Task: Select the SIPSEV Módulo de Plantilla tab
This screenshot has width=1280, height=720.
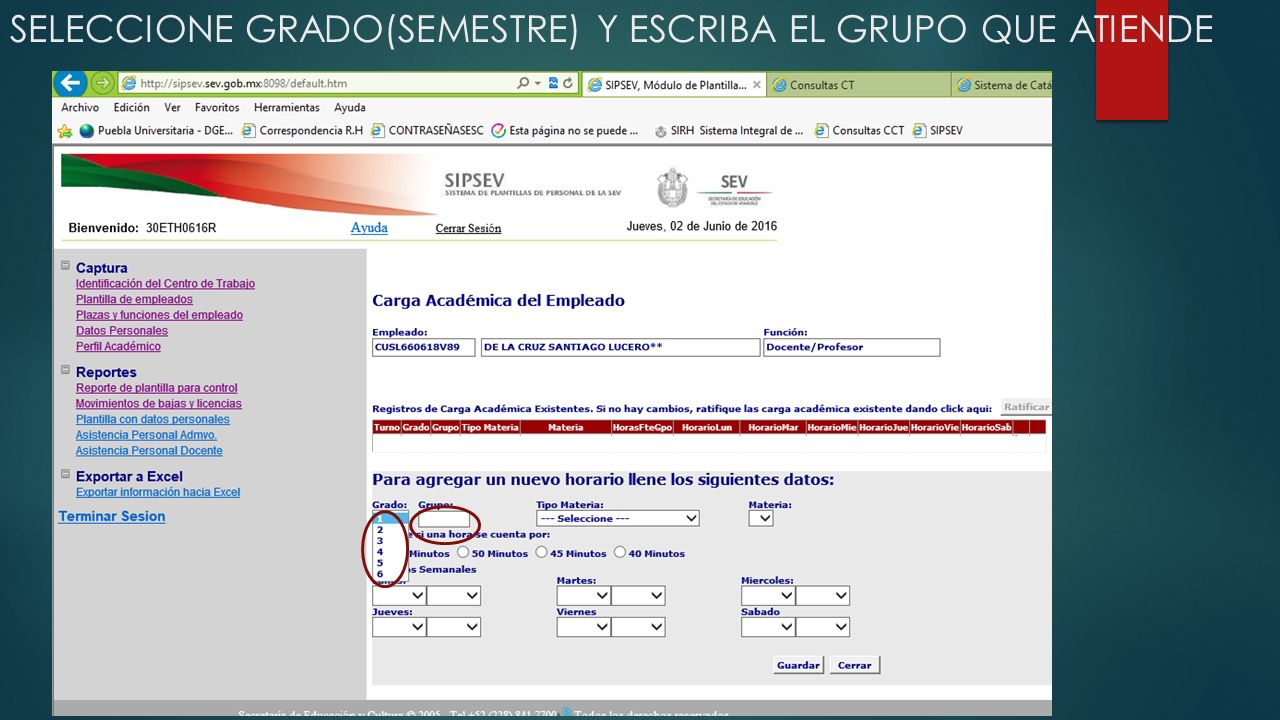Action: [675, 85]
